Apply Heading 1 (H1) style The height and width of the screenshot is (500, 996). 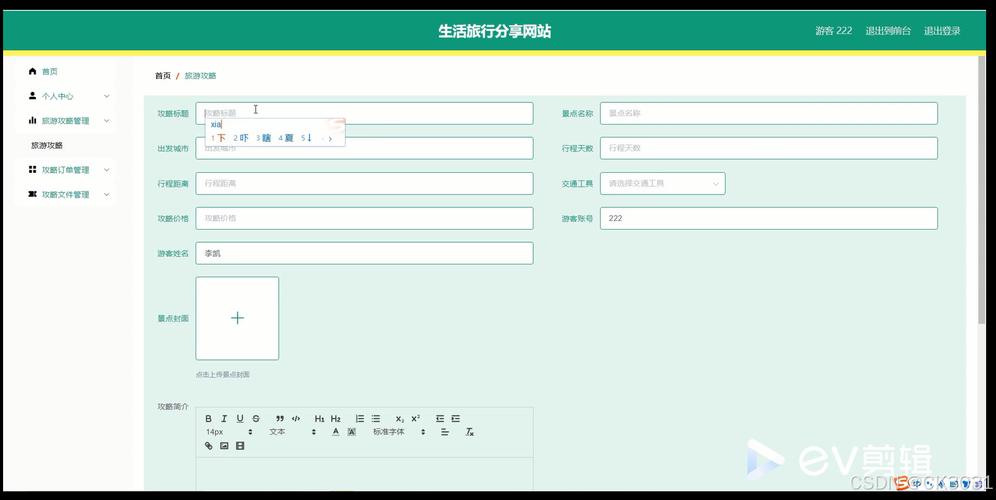pos(320,419)
